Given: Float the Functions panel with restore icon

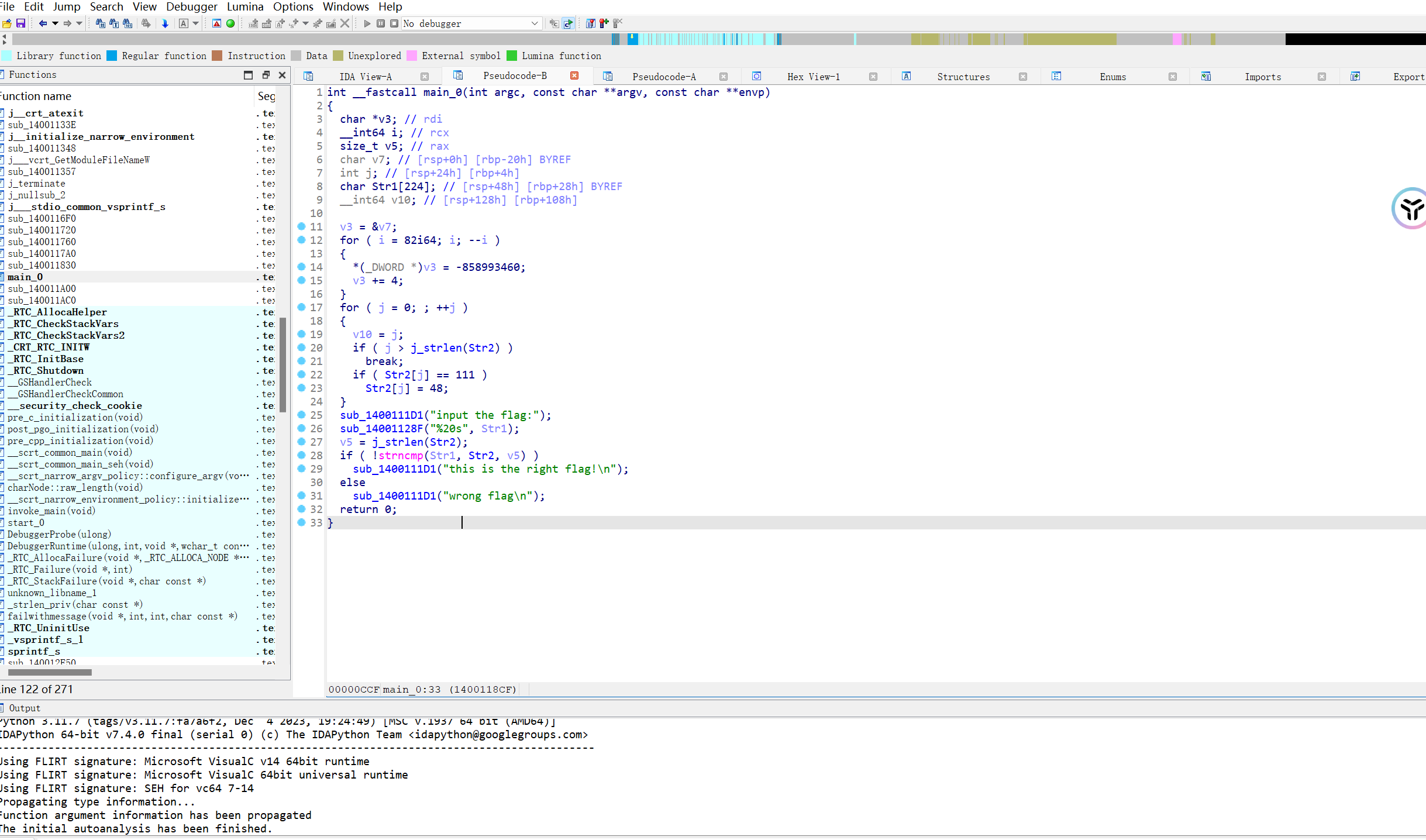Looking at the screenshot, I should pyautogui.click(x=266, y=75).
